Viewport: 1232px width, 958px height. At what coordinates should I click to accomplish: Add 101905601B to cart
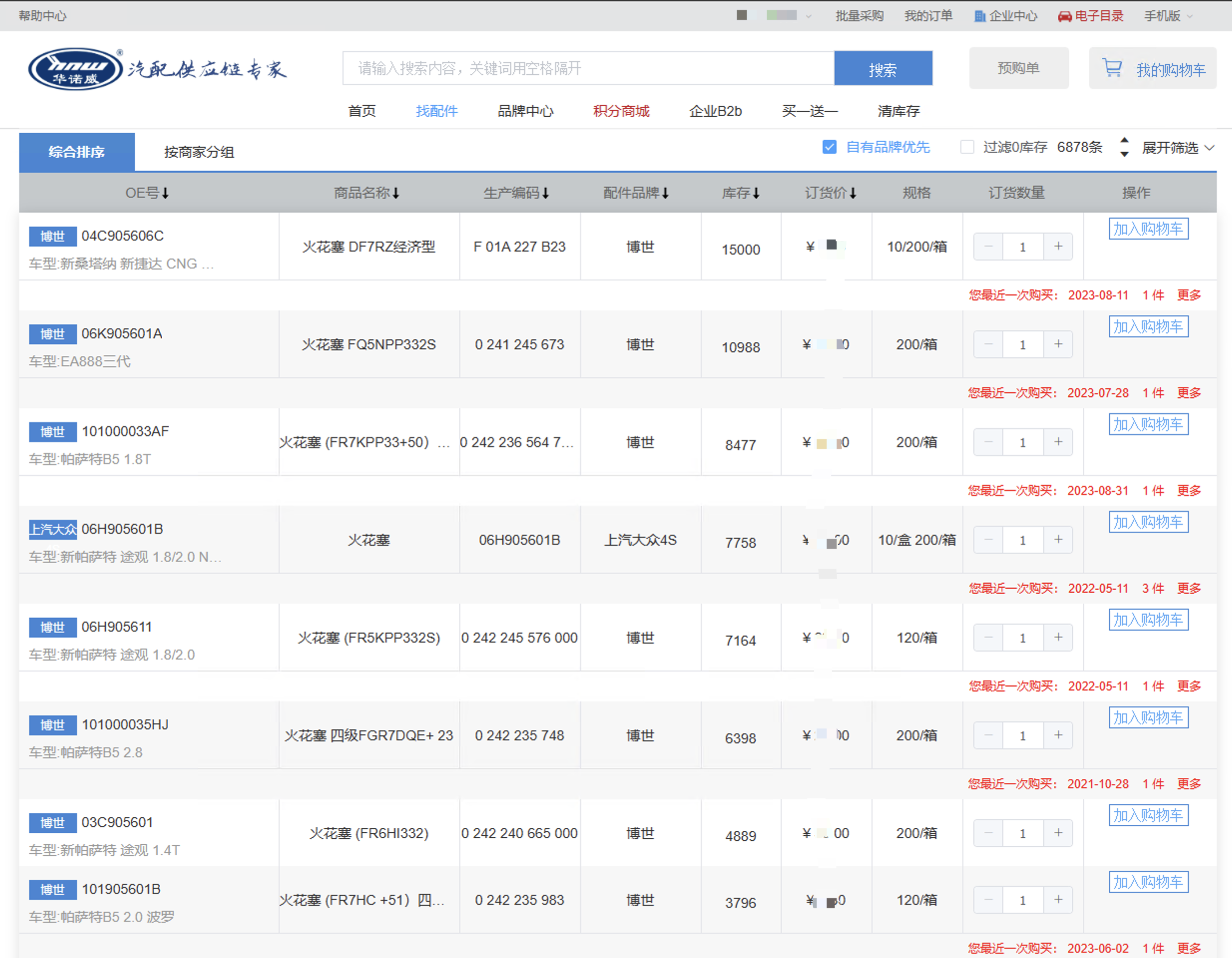[x=1148, y=882]
